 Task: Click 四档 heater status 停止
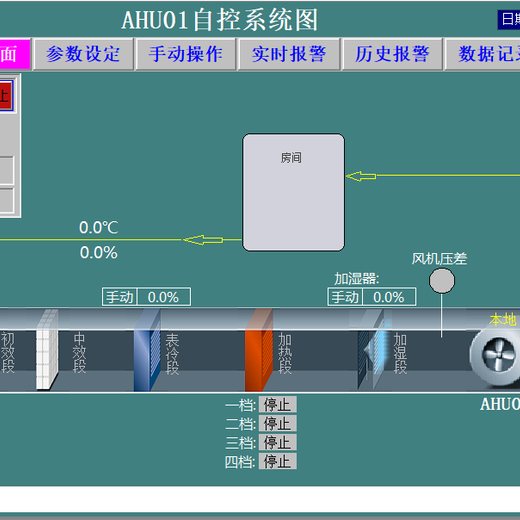point(277,461)
